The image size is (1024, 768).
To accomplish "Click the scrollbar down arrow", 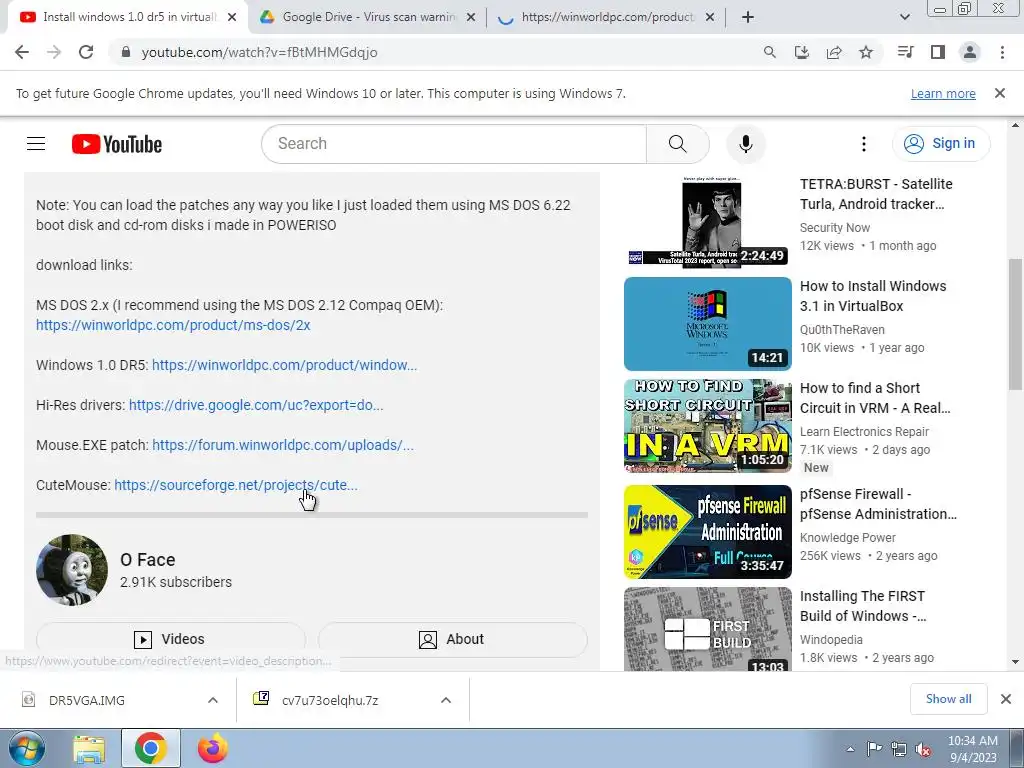I will (1016, 662).
